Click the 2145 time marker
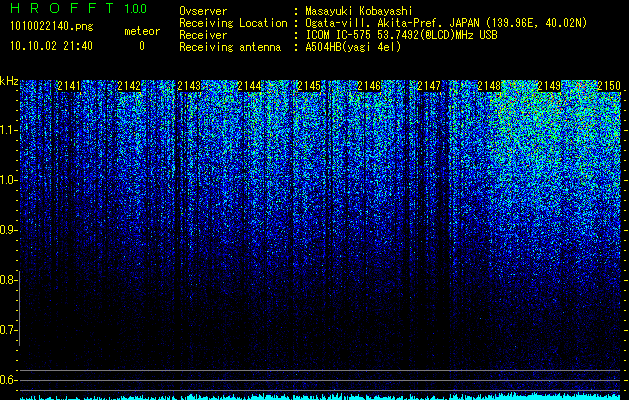This screenshot has width=629, height=400. coord(309,86)
